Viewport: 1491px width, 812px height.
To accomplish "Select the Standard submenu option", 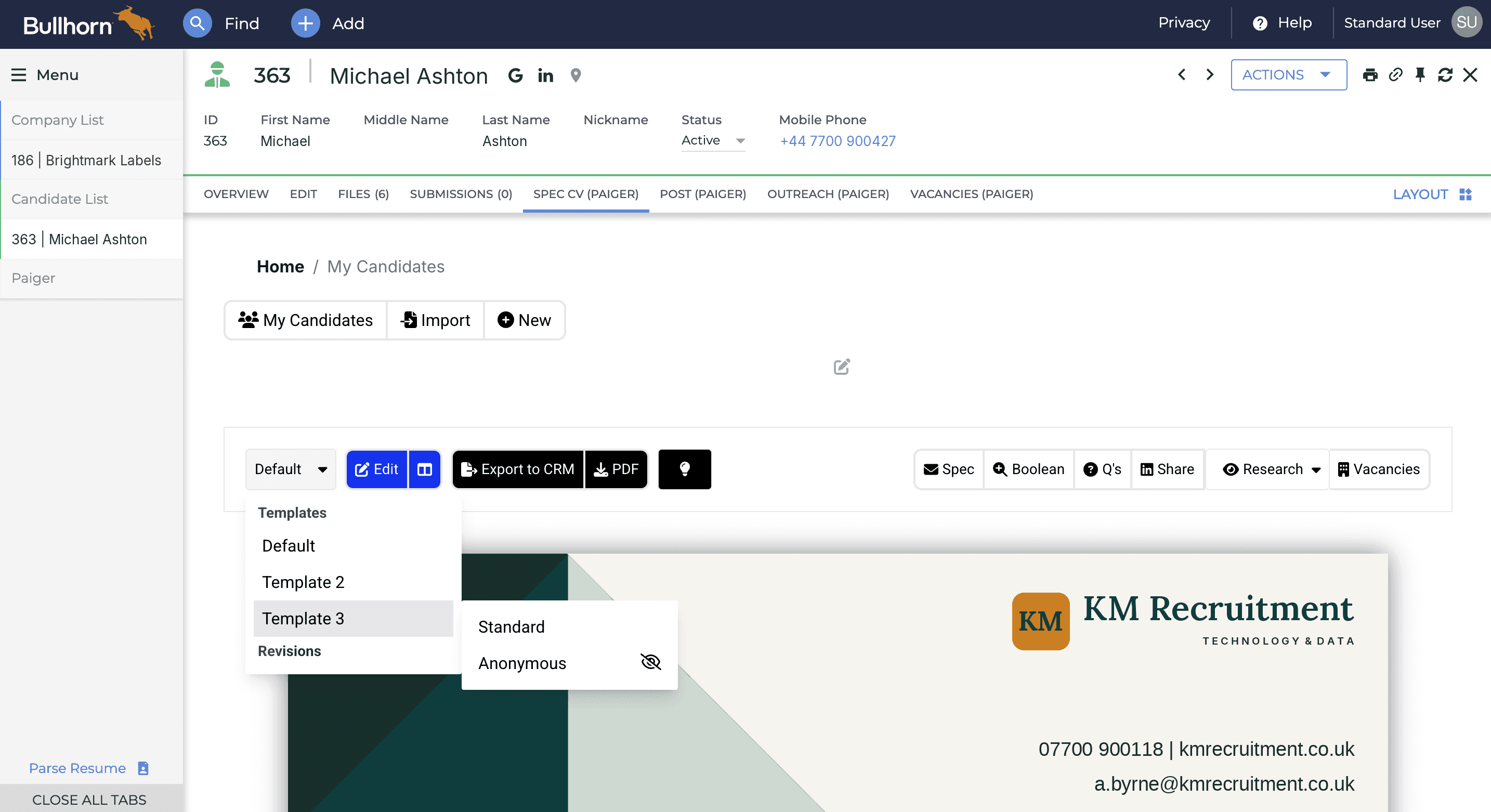I will pos(570,627).
